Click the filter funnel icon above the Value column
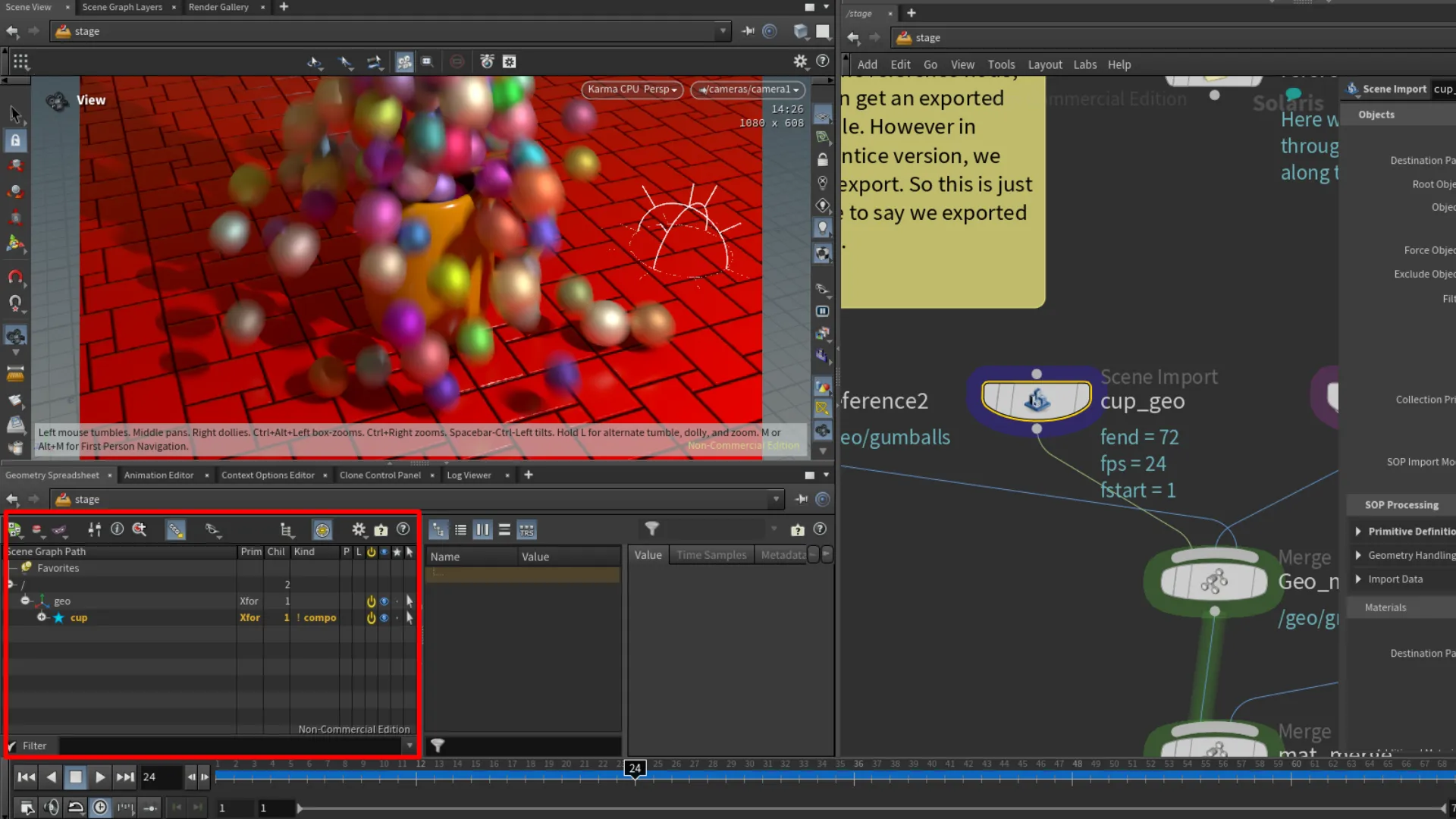The image size is (1456, 819). click(652, 529)
